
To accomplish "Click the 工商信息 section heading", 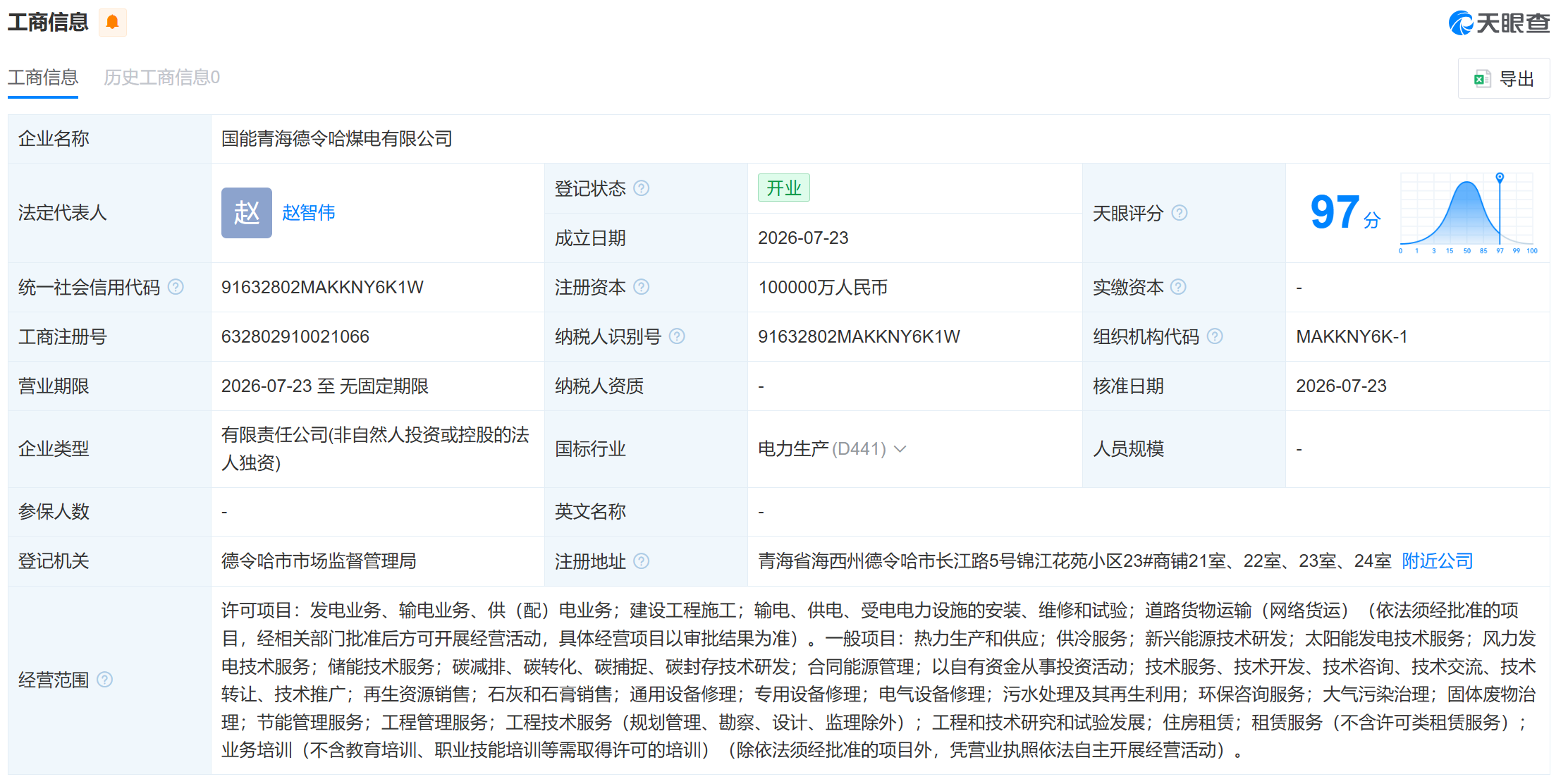I will (48, 23).
